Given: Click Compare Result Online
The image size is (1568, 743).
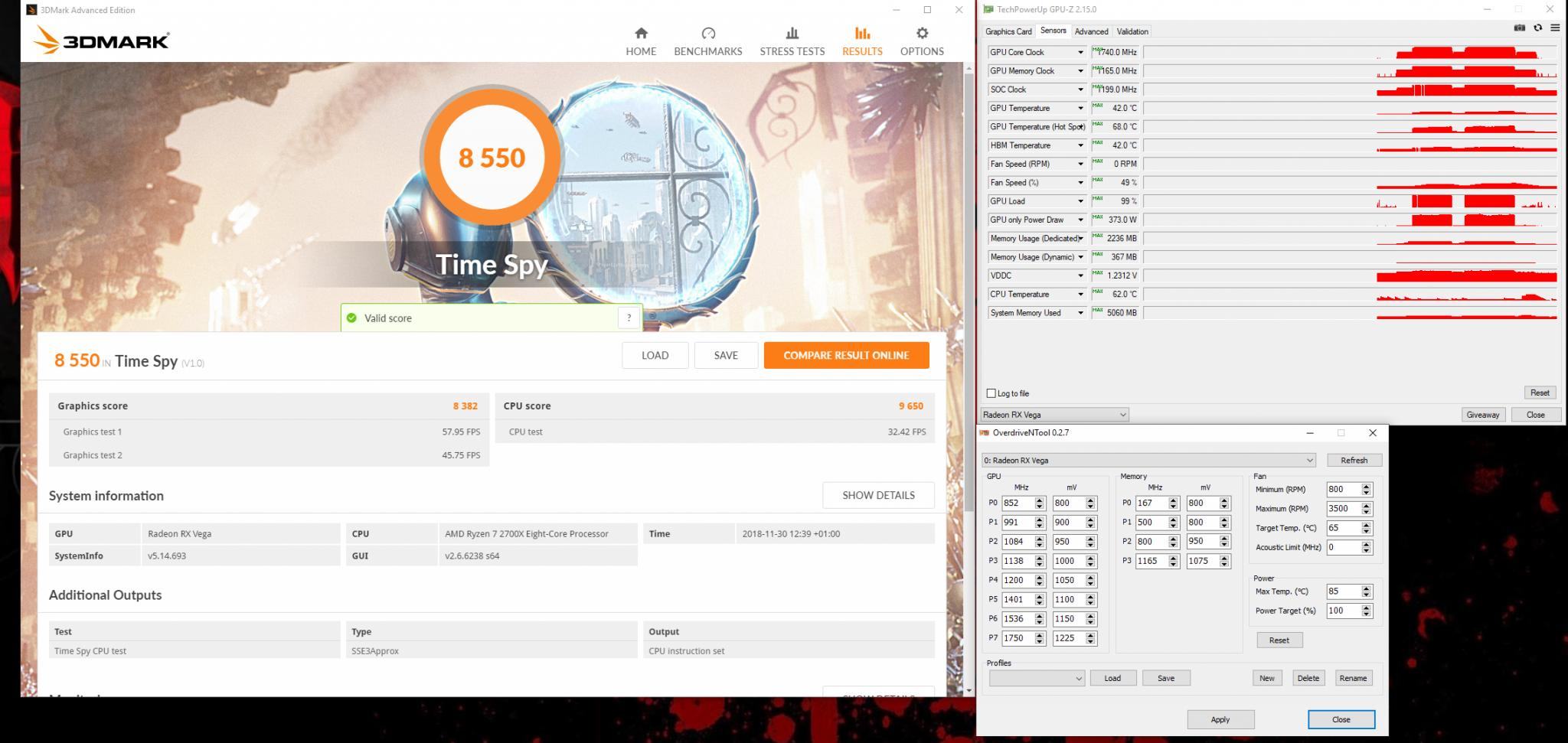Looking at the screenshot, I should click(x=846, y=355).
